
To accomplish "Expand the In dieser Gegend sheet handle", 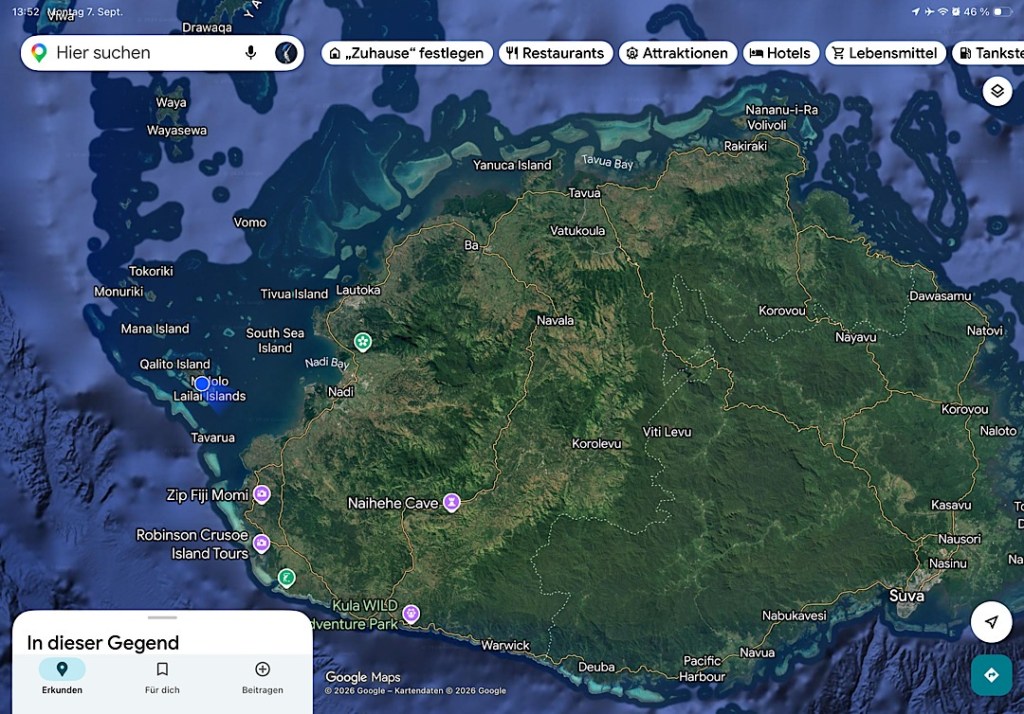I will coord(162,617).
